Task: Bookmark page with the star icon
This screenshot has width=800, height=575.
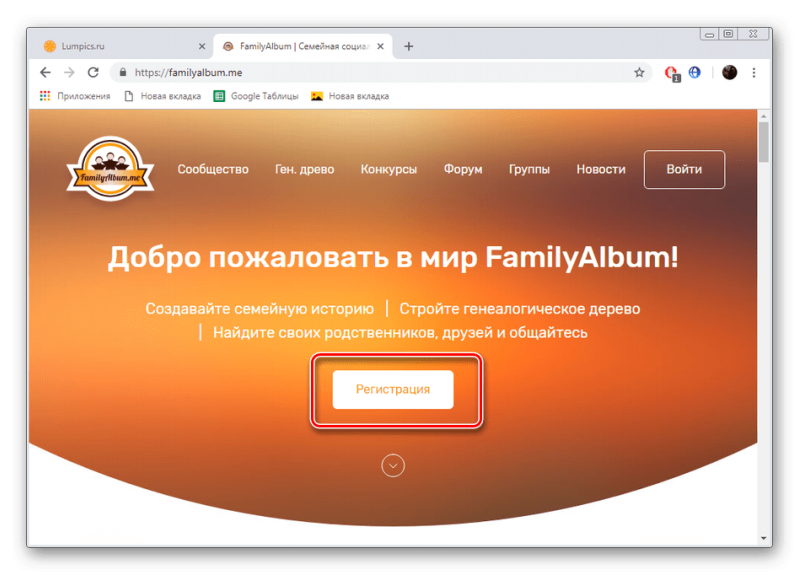Action: click(x=639, y=72)
